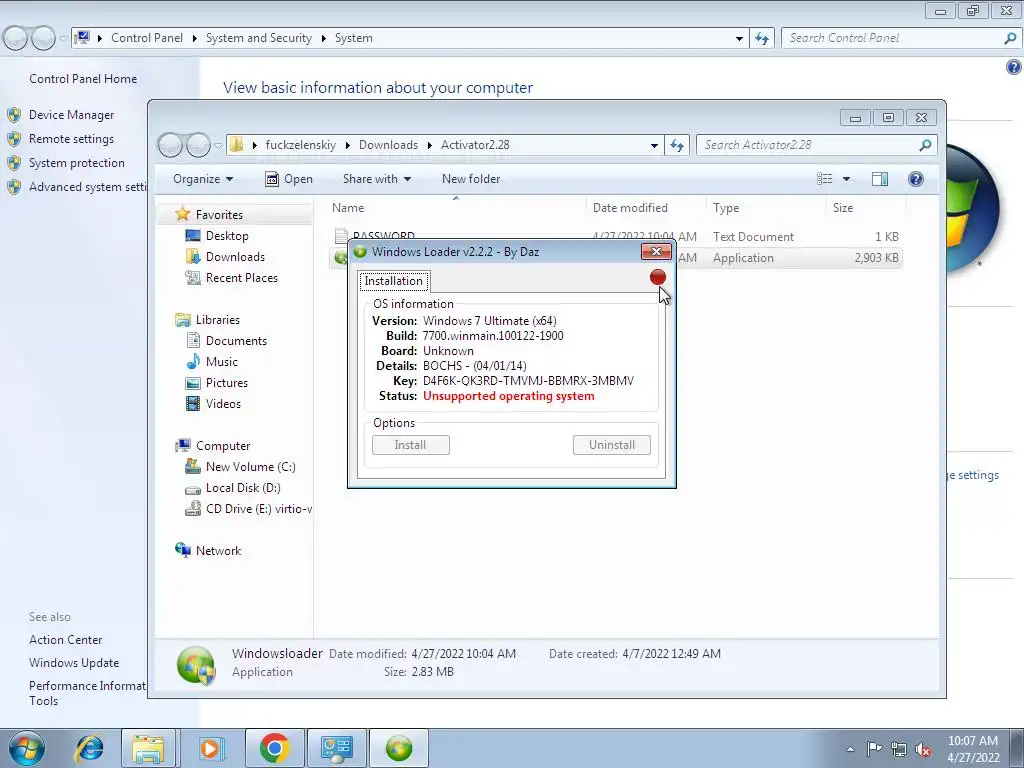The height and width of the screenshot is (768, 1024).
Task: Launch Internet Explorer from taskbar
Action: [x=89, y=748]
